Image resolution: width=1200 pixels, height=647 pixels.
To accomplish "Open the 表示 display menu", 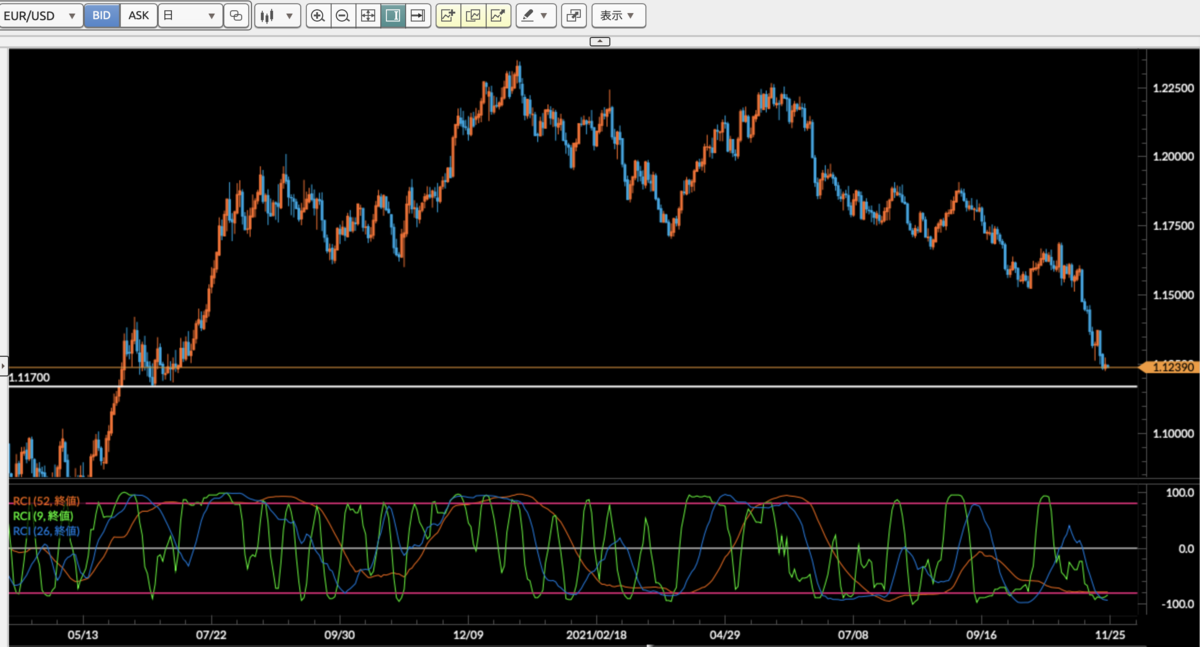I will [x=619, y=15].
